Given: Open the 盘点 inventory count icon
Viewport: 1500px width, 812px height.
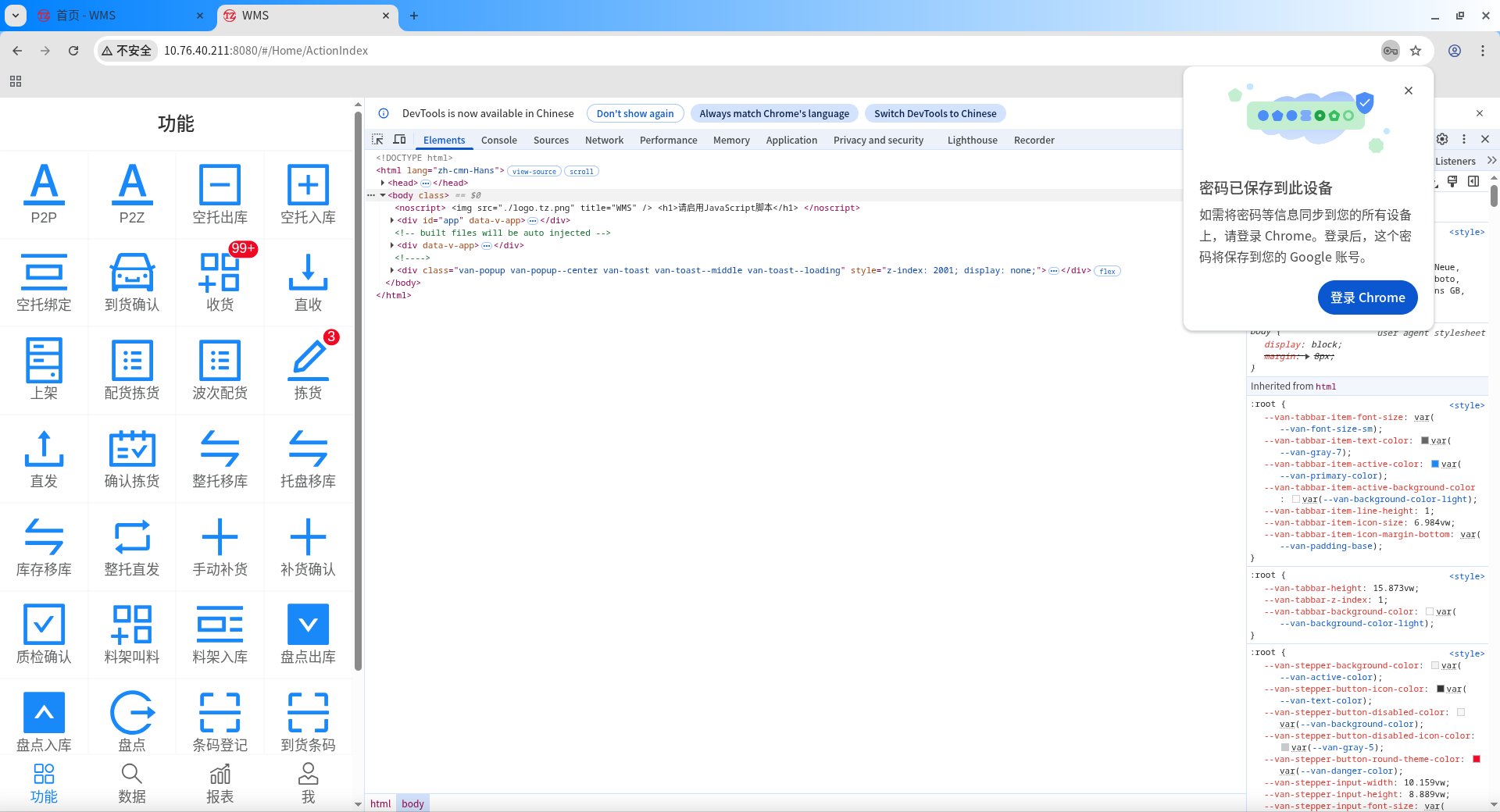Looking at the screenshot, I should click(x=132, y=712).
